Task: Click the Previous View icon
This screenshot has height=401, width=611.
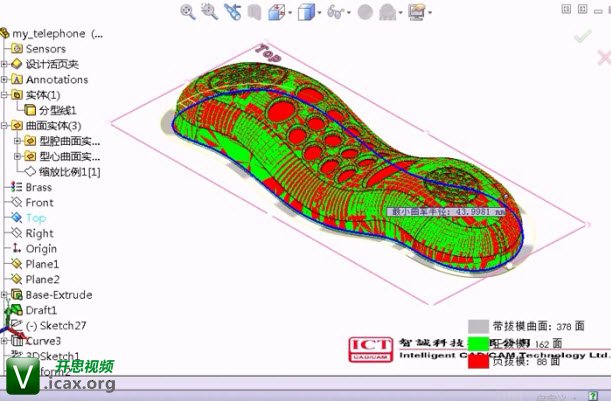Action: pos(233,12)
